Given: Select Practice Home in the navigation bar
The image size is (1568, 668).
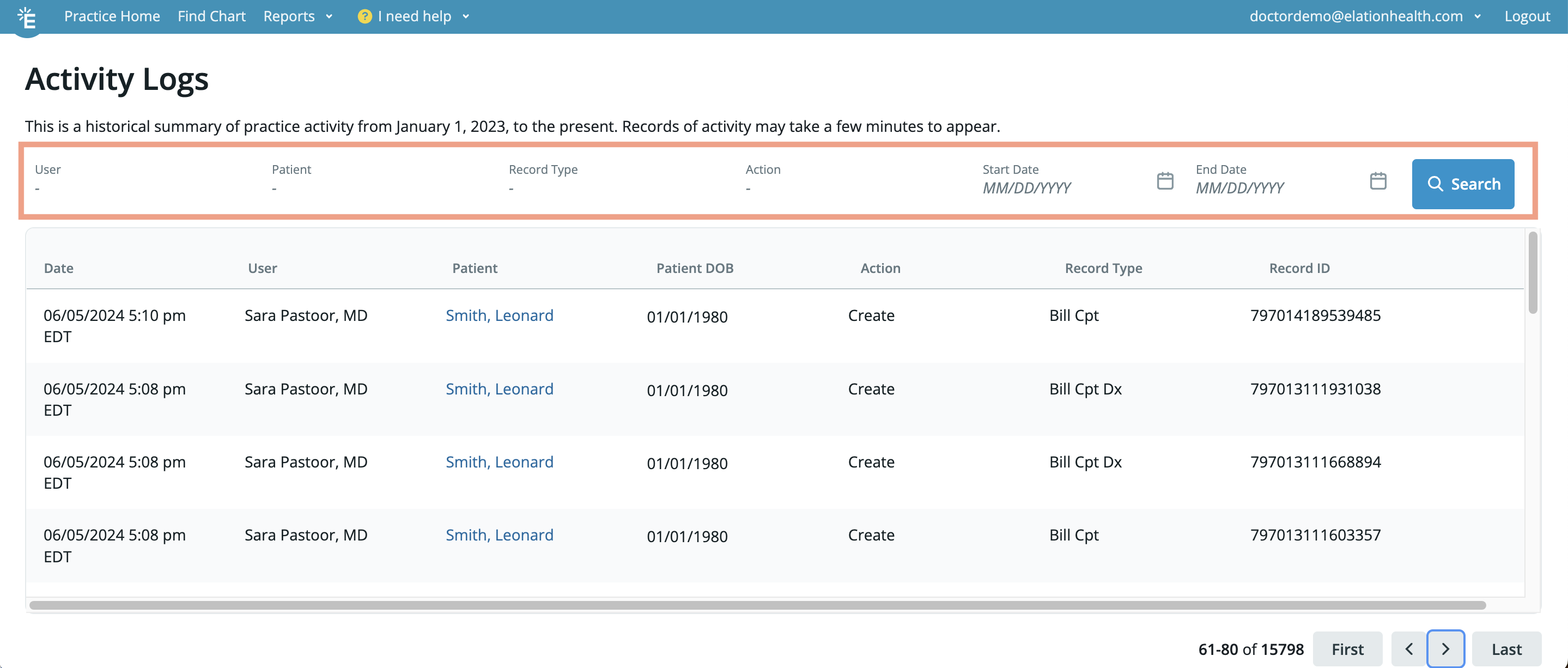Looking at the screenshot, I should coord(112,16).
